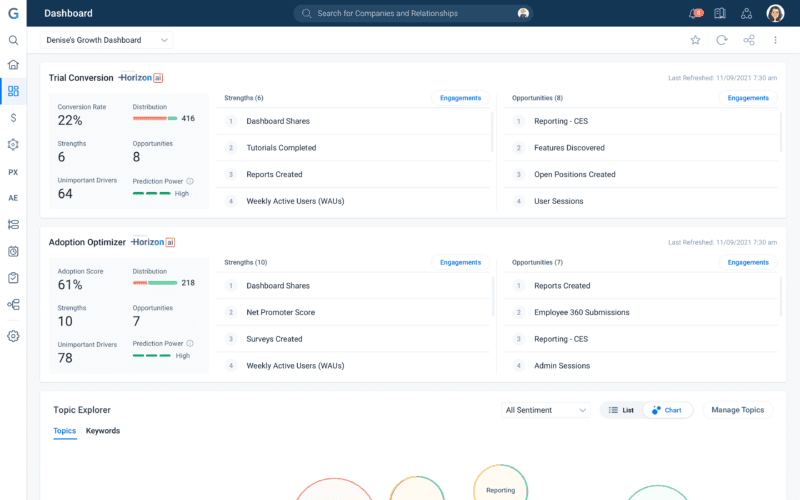Open the three-dot more options menu
Screen dimensions: 800x500
coord(775,40)
